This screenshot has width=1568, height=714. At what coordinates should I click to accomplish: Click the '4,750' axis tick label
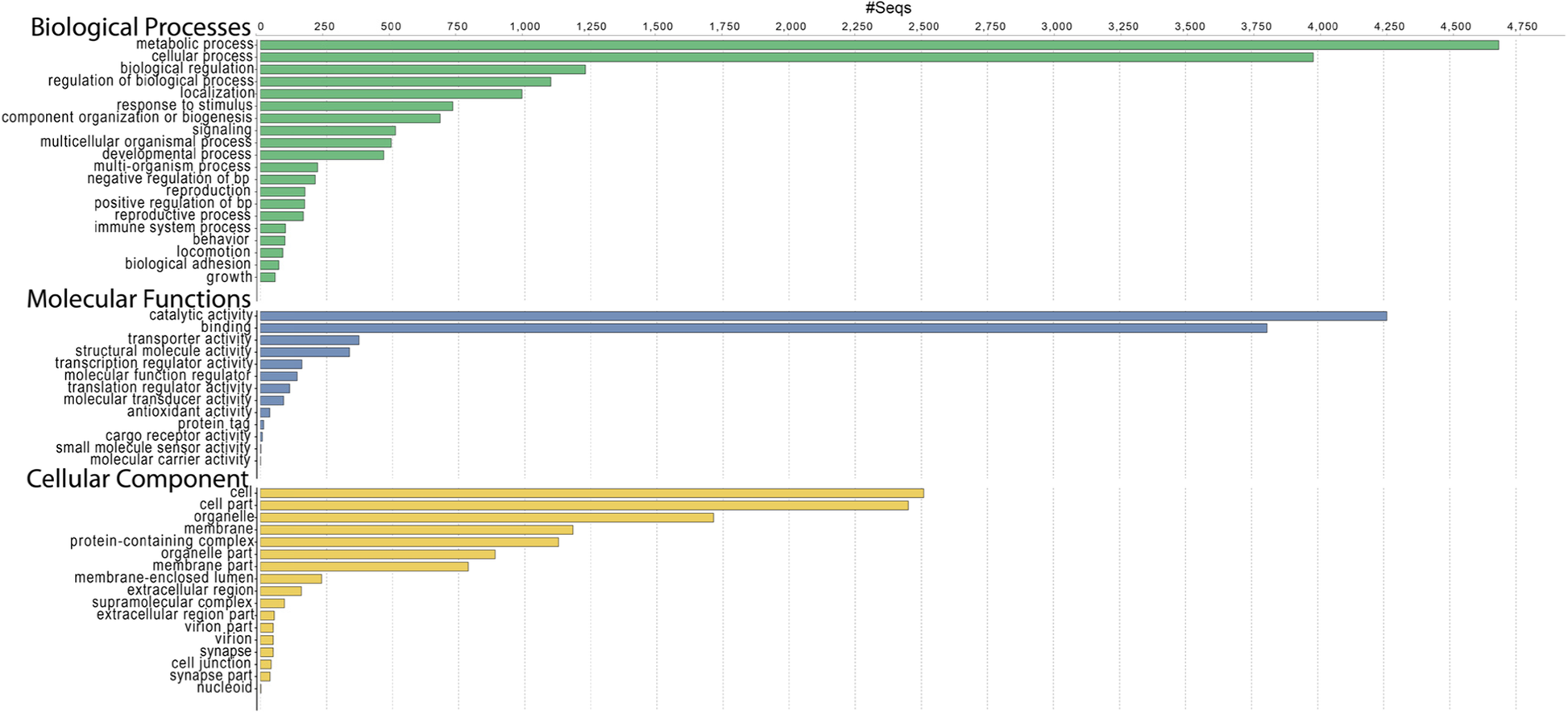click(1521, 27)
